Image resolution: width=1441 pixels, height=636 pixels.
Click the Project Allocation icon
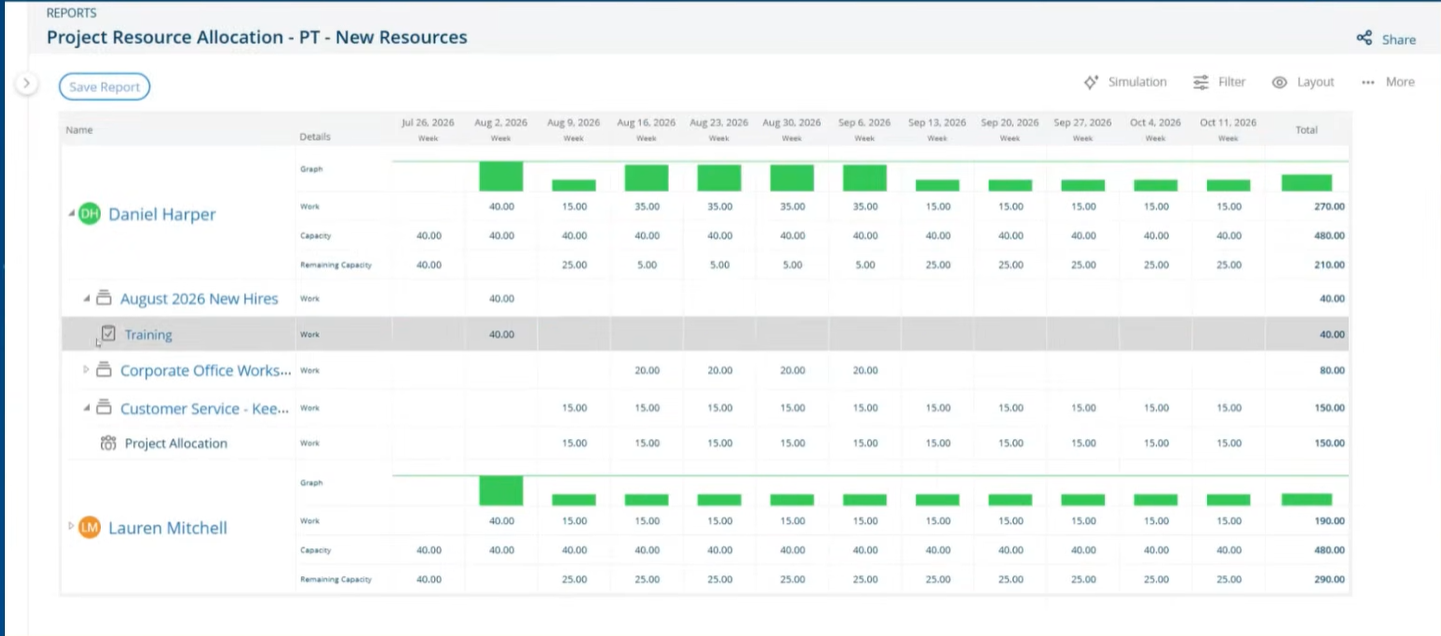coord(108,443)
